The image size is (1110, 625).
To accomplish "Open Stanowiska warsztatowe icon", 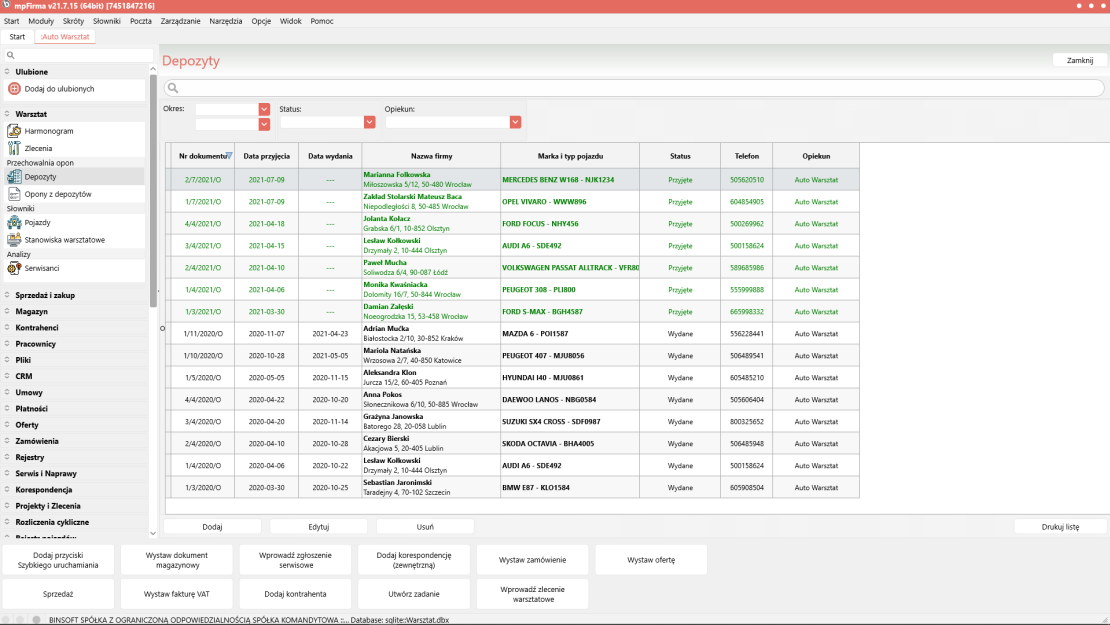I will (14, 240).
